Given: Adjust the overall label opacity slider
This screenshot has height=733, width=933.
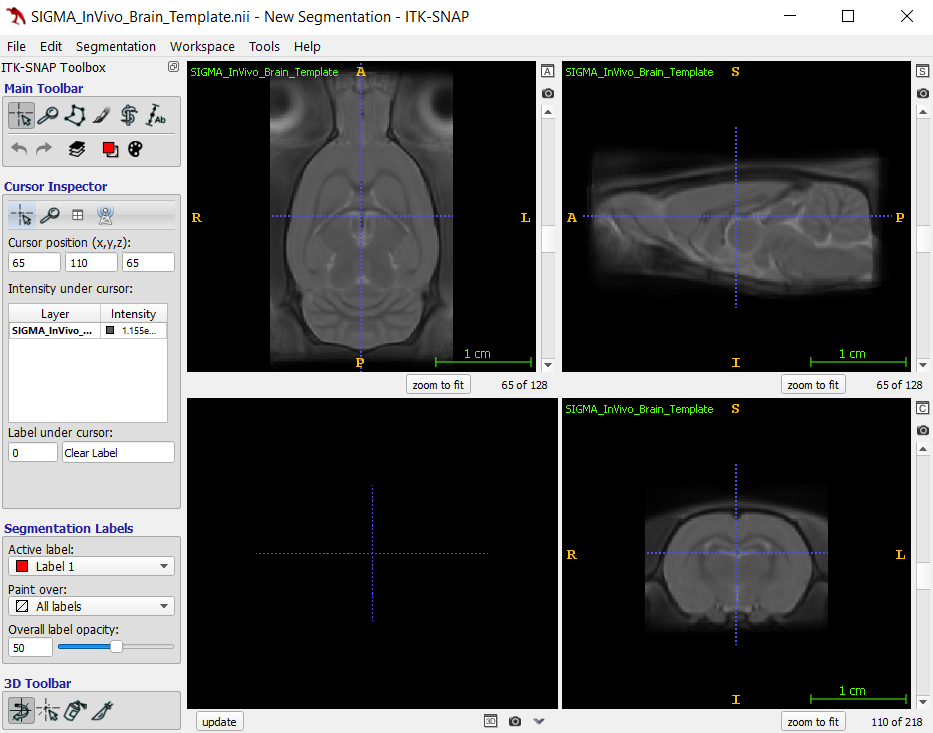Looking at the screenshot, I should tap(115, 646).
